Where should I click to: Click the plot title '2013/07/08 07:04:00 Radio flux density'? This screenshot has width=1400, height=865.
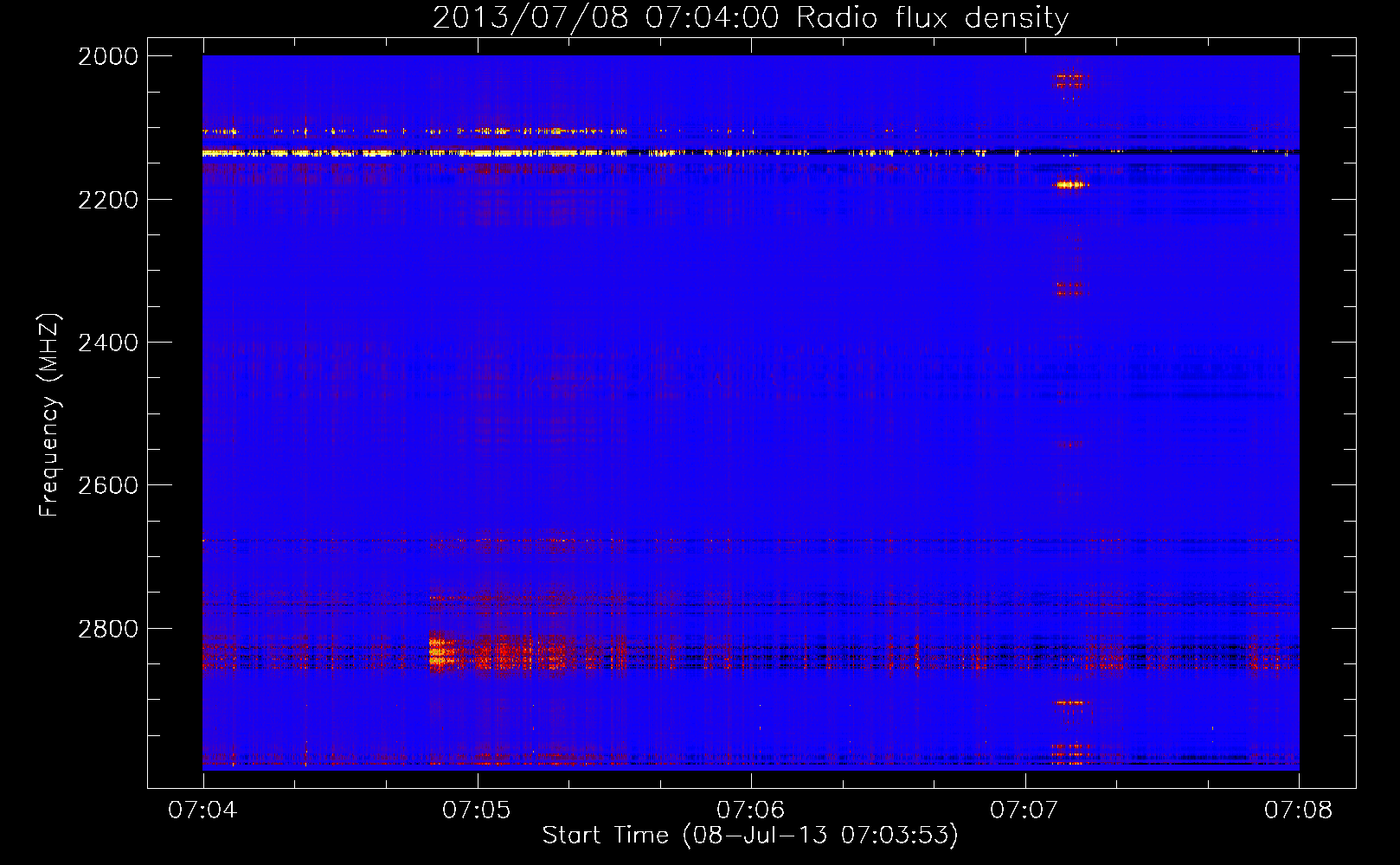[750, 18]
